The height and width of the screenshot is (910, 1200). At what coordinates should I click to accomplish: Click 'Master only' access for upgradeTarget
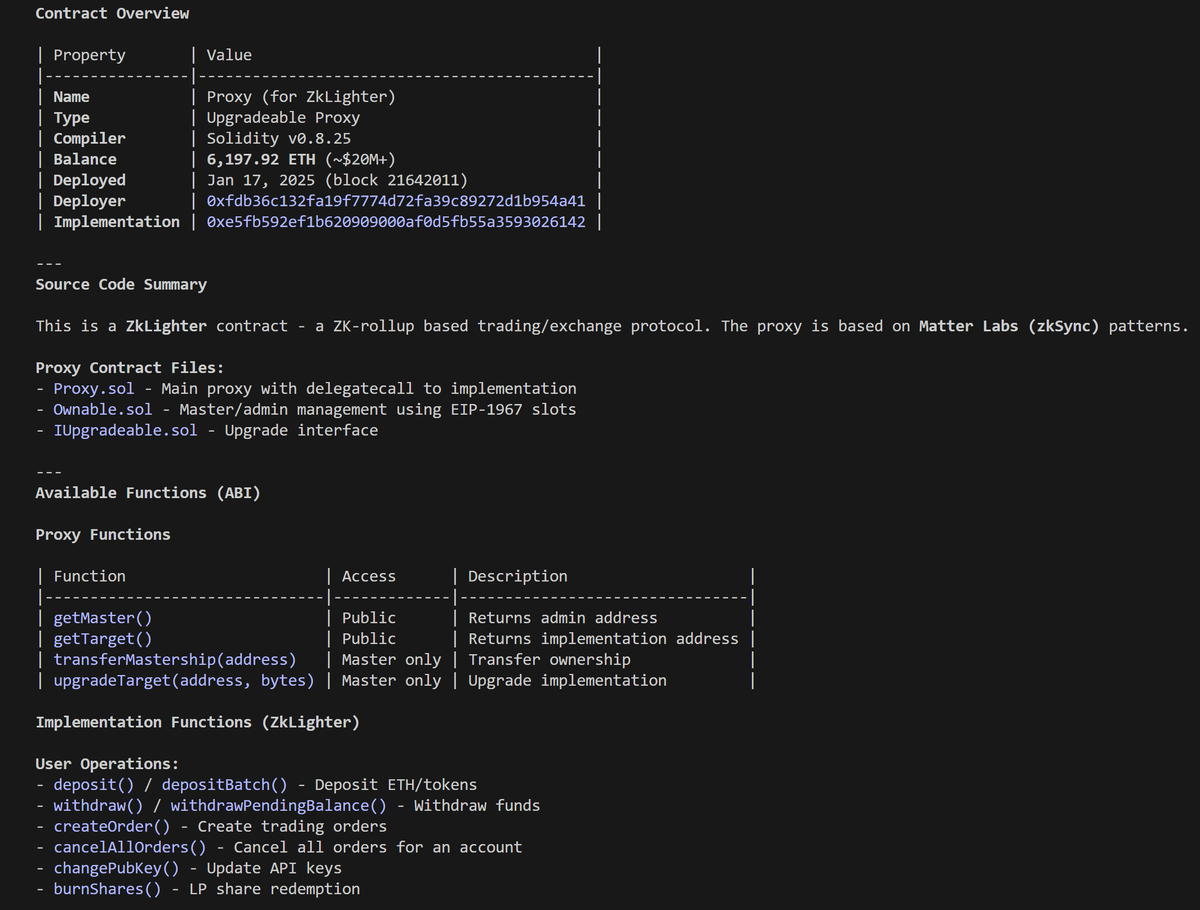pyautogui.click(x=391, y=680)
